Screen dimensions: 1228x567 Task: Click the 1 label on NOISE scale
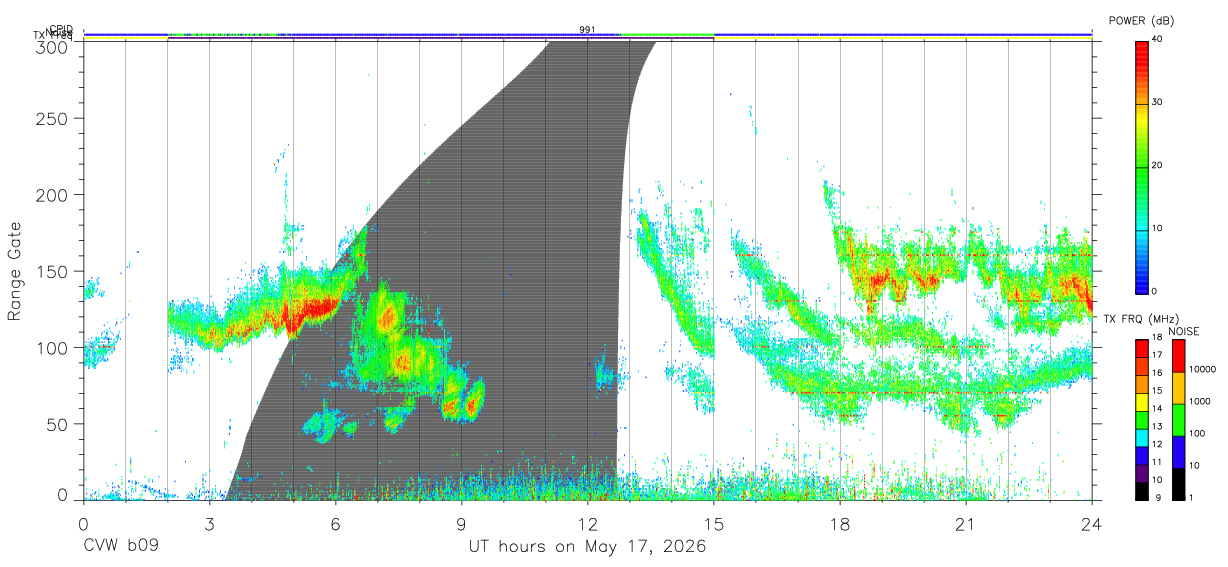point(1190,497)
